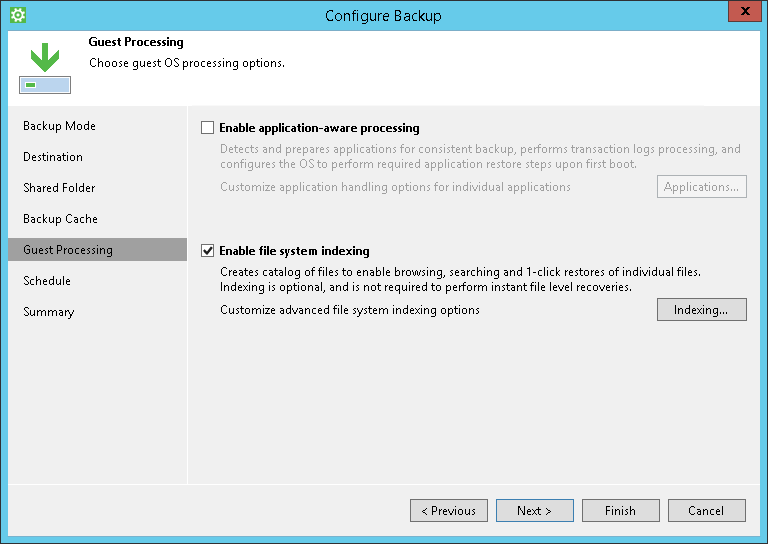Open the Indexing options button
768x544 pixels.
pyautogui.click(x=701, y=310)
